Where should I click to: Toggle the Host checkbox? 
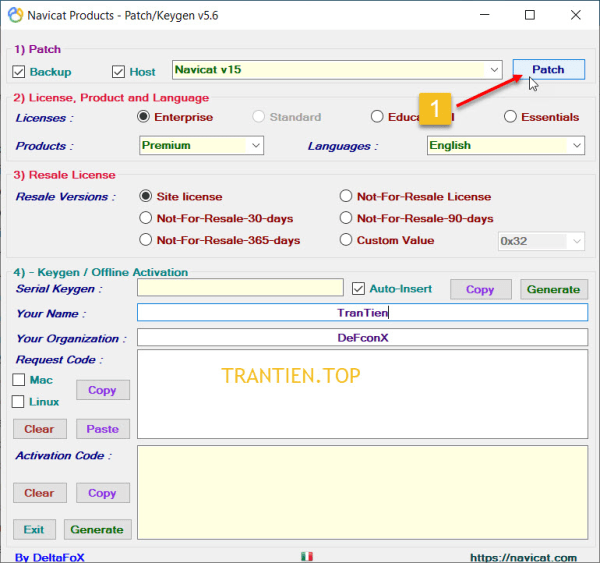click(x=118, y=72)
